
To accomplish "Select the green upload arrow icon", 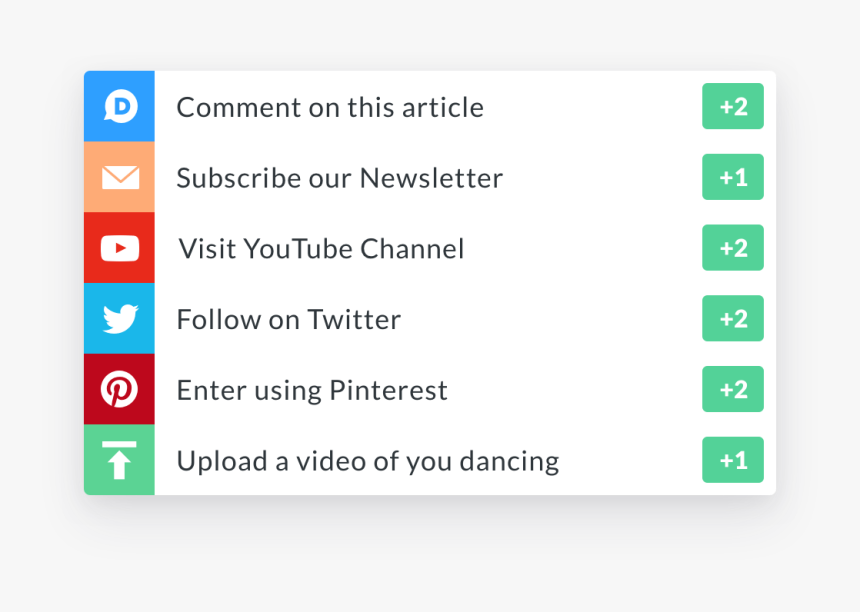I will point(119,460).
